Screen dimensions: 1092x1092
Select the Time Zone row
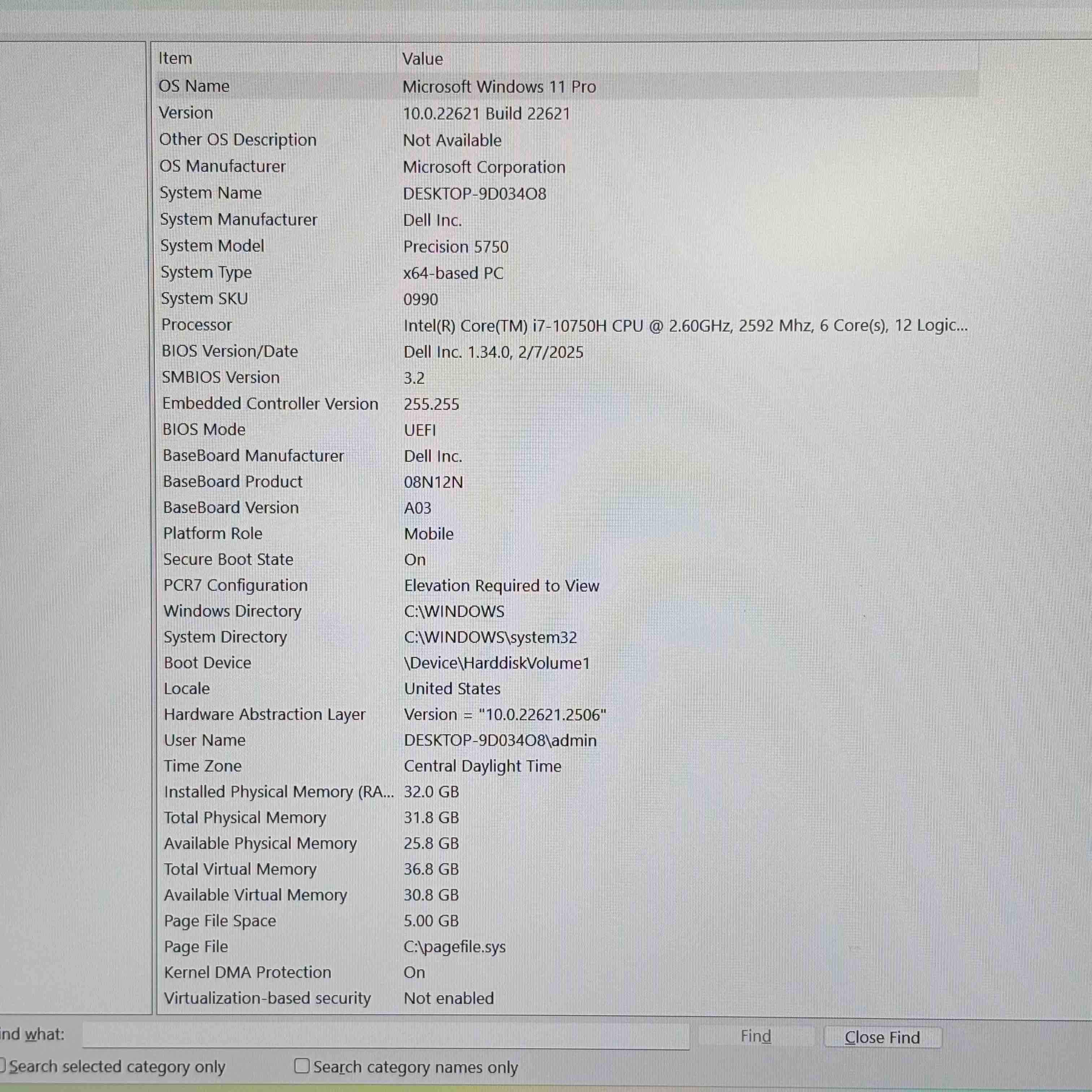pos(202,766)
